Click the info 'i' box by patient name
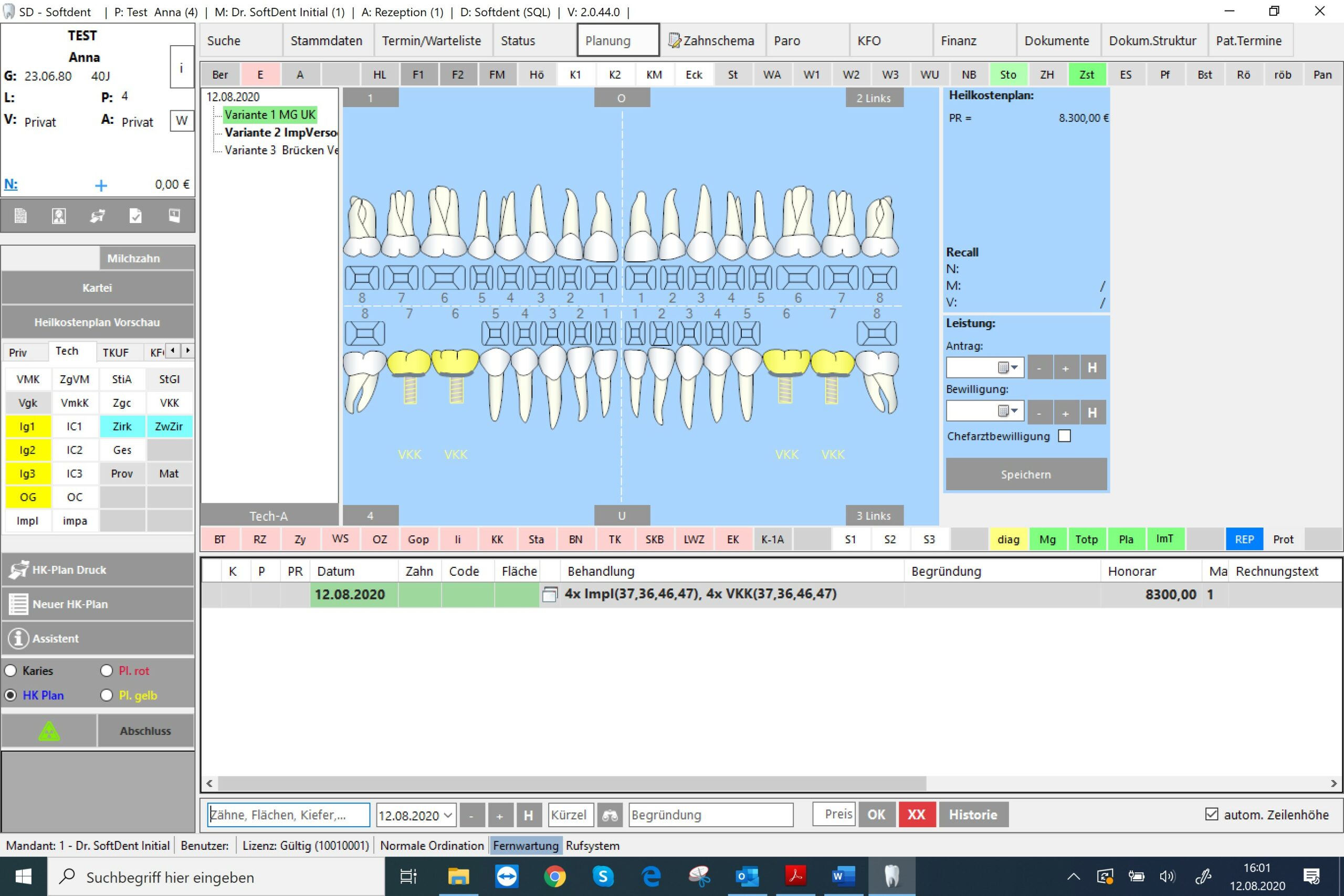This screenshot has height=896, width=1344. (x=182, y=67)
